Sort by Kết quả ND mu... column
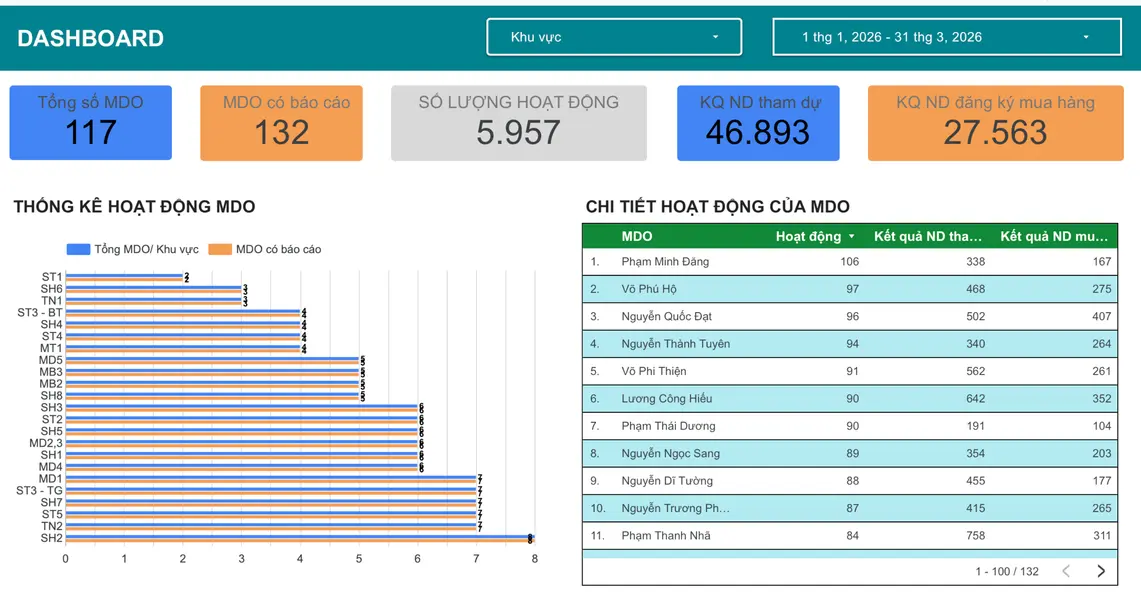Viewport: 1141px width, 606px height. point(1054,236)
